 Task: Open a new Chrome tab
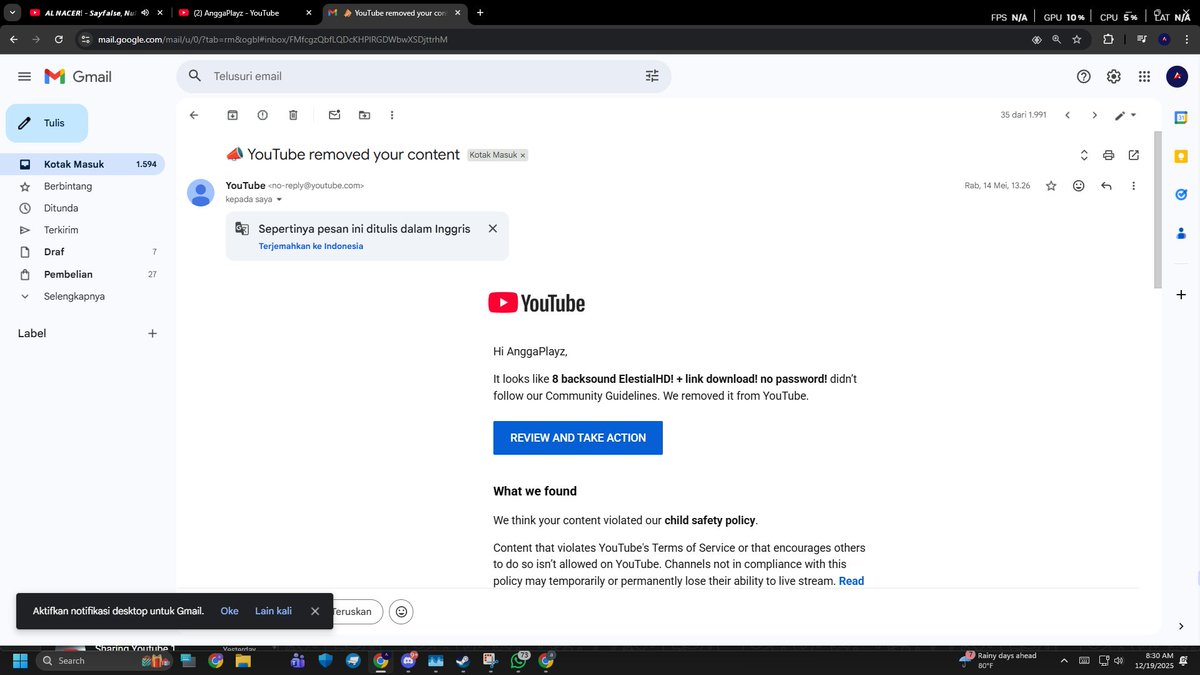(x=480, y=13)
